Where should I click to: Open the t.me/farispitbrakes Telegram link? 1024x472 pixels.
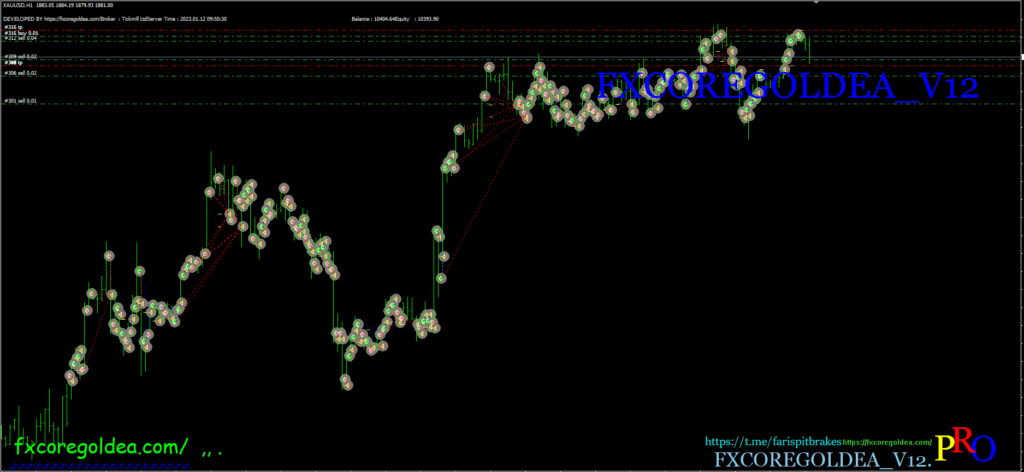(x=772, y=440)
